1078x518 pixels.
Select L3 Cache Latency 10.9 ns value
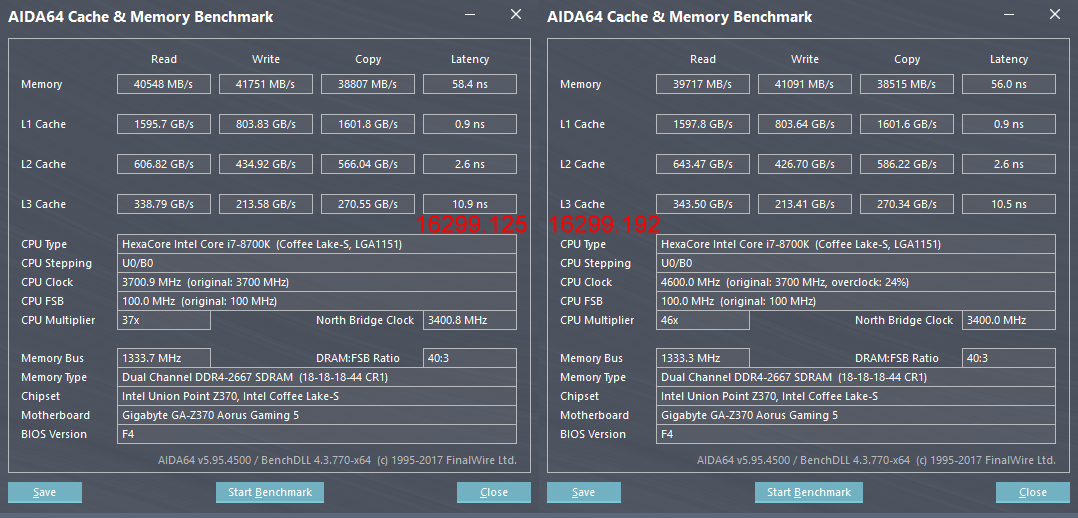[470, 204]
